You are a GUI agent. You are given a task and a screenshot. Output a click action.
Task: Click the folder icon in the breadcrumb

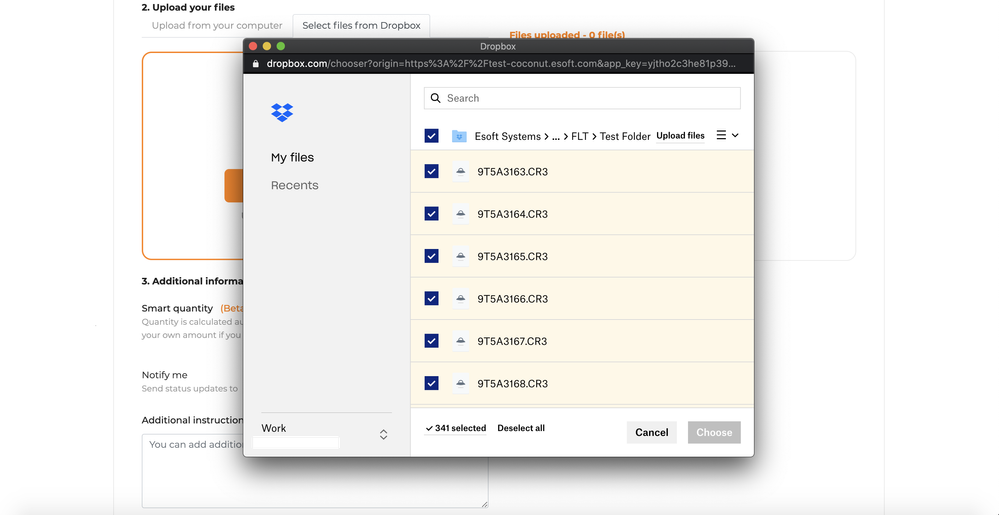(x=459, y=136)
